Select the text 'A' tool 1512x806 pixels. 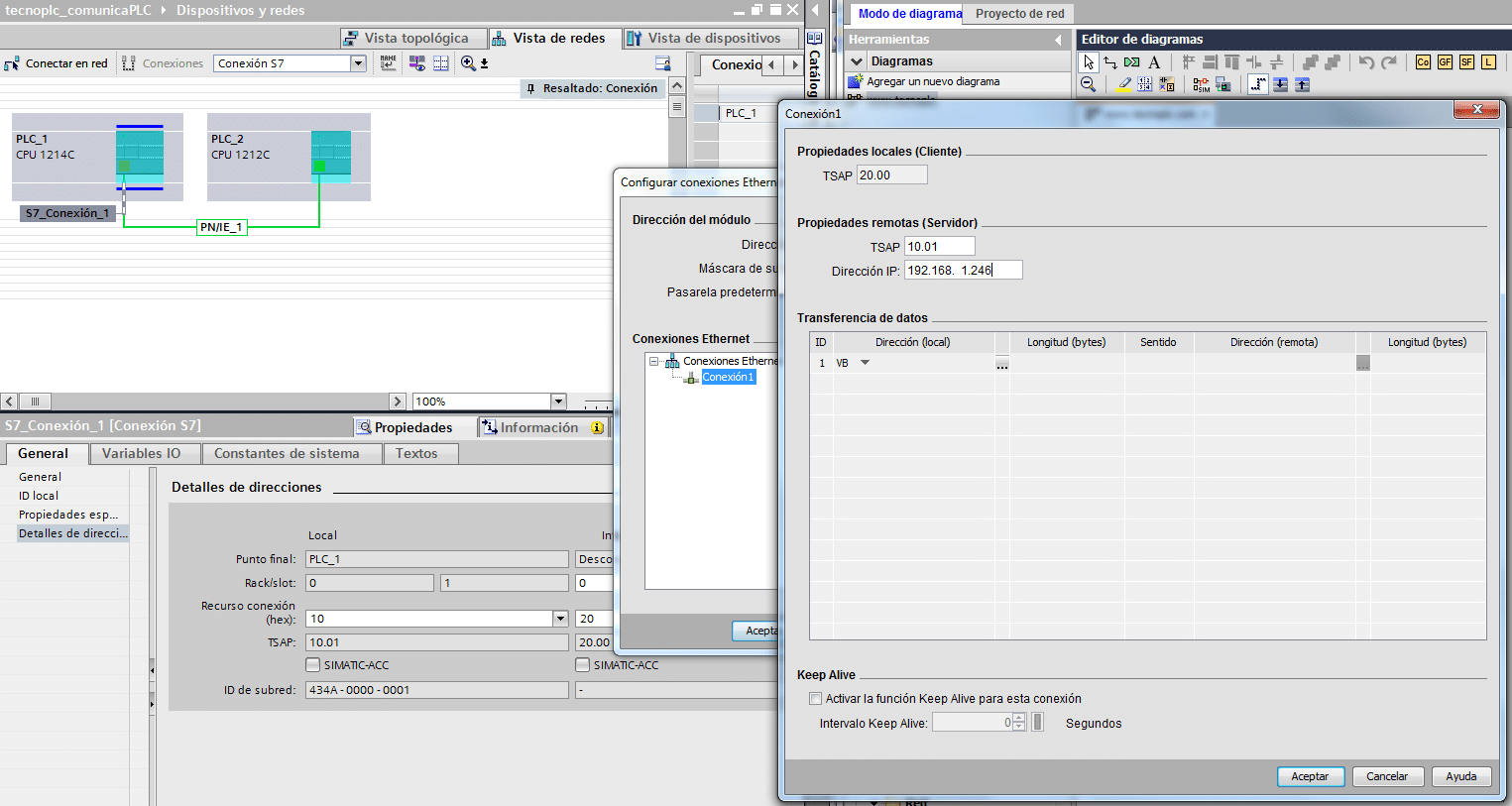tap(1154, 61)
